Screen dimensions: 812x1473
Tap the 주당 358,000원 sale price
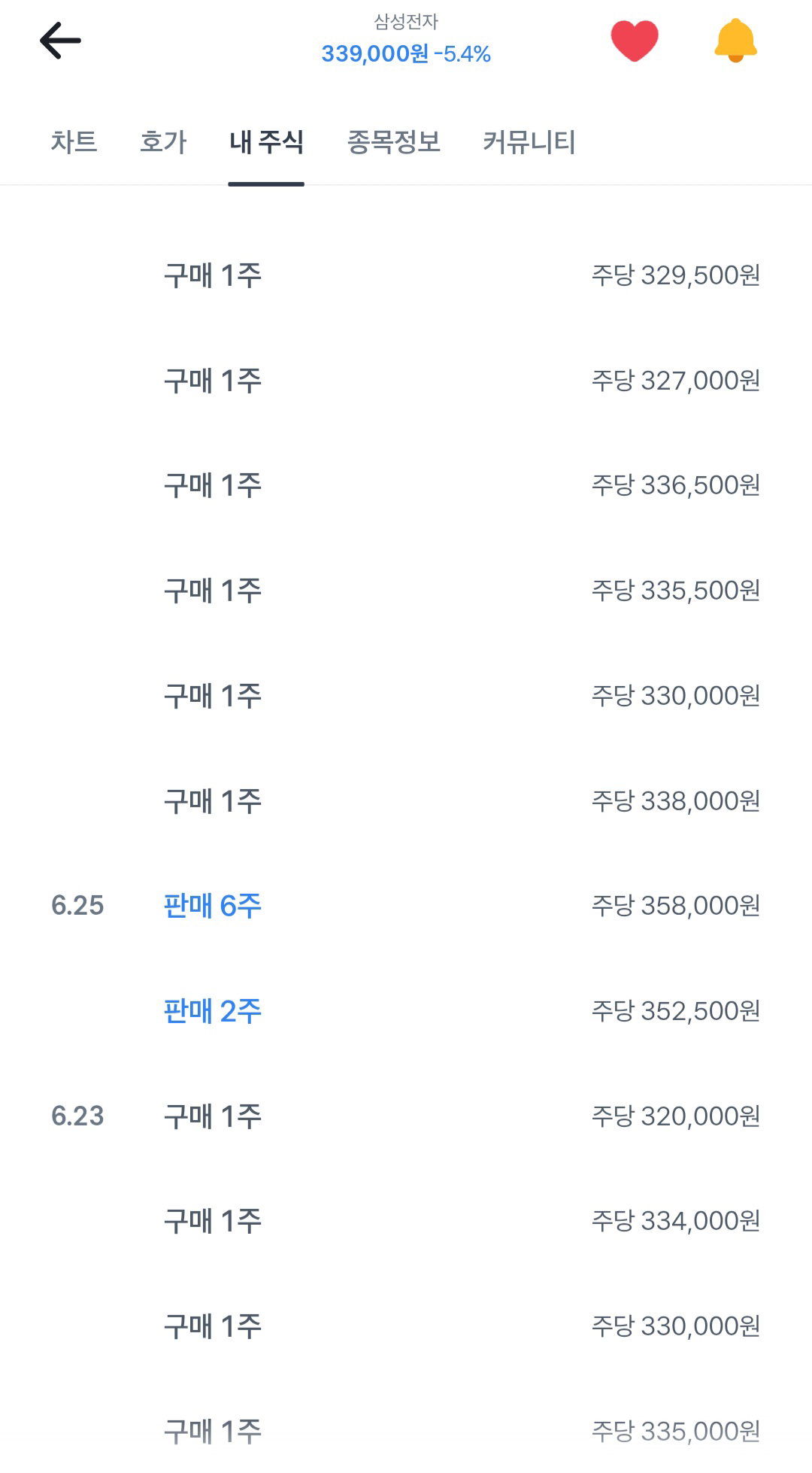[675, 906]
